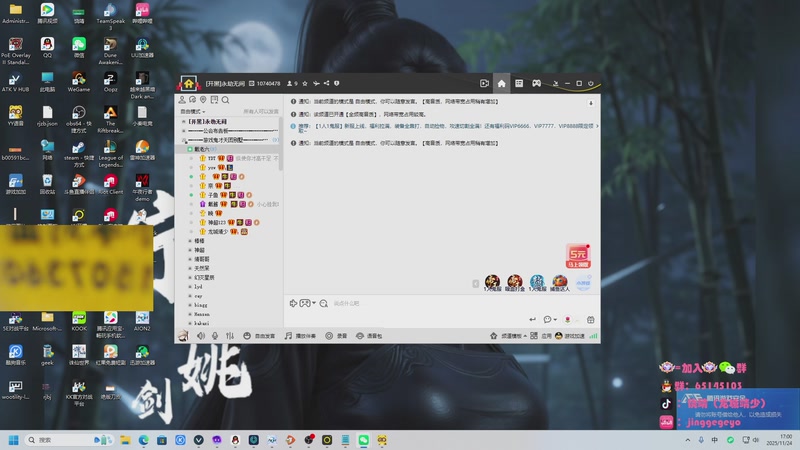The image size is (800, 450).
Task: Click the shield report icon in channel header
Action: (x=337, y=83)
